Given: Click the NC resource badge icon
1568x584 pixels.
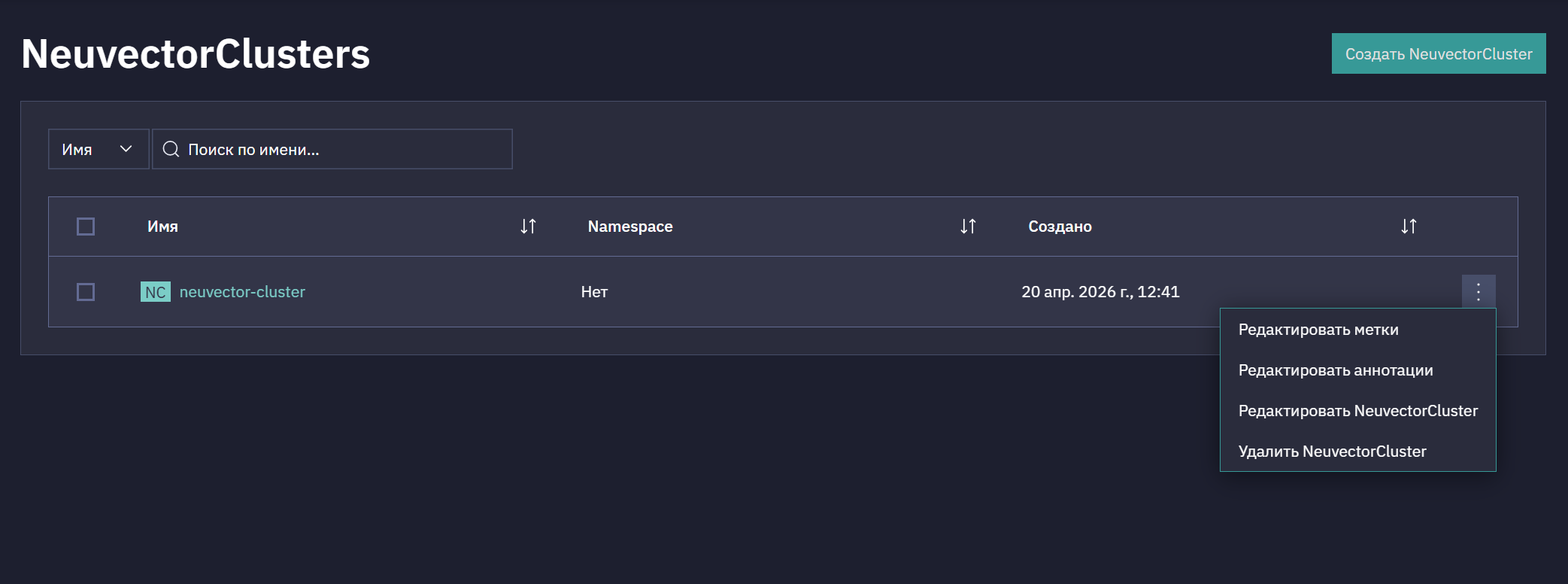Looking at the screenshot, I should (156, 292).
